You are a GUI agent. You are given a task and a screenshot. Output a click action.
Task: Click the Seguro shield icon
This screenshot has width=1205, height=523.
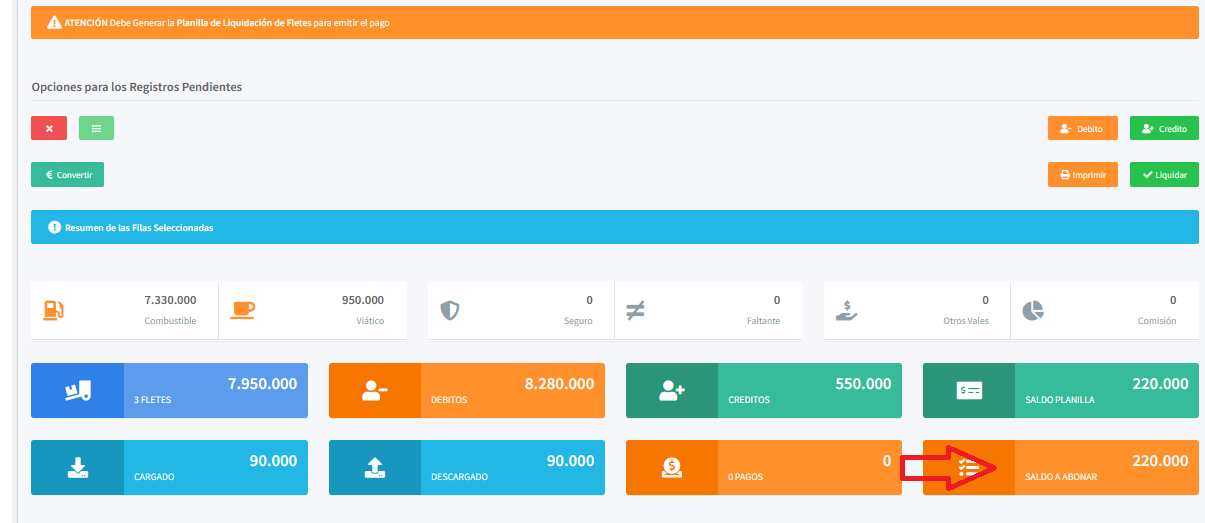point(450,310)
